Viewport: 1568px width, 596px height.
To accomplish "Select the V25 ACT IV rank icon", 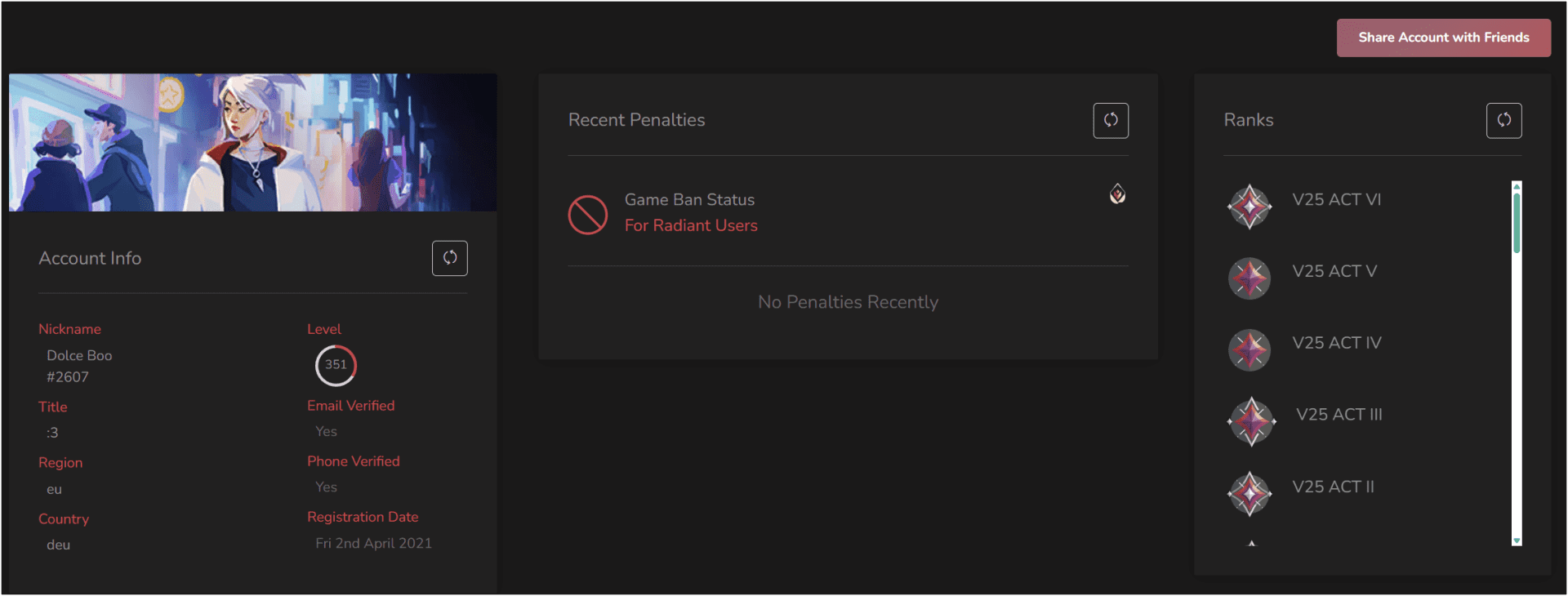I will tap(1249, 350).
